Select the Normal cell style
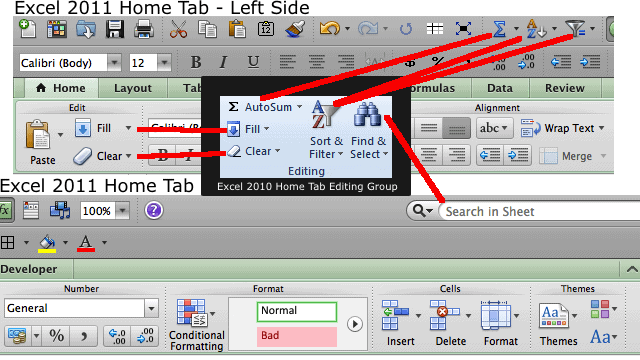Image resolution: width=640 pixels, height=360 pixels. click(x=297, y=311)
